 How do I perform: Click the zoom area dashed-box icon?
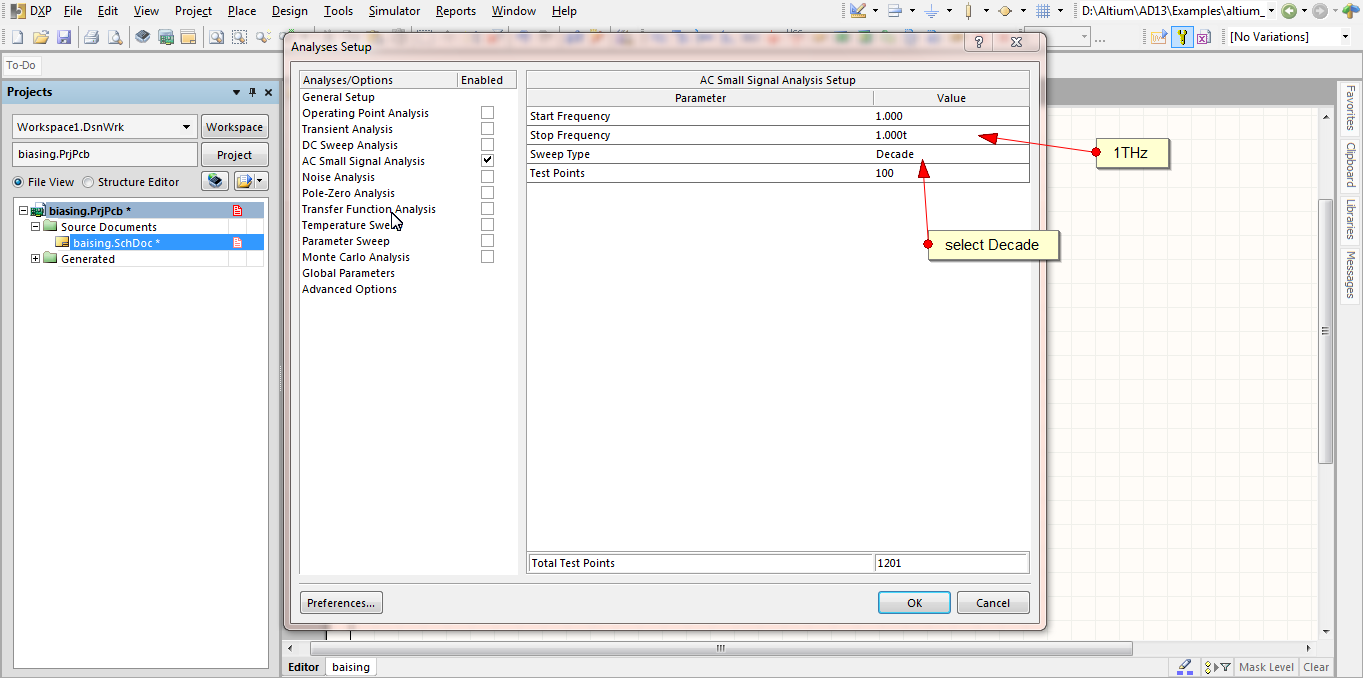(240, 37)
